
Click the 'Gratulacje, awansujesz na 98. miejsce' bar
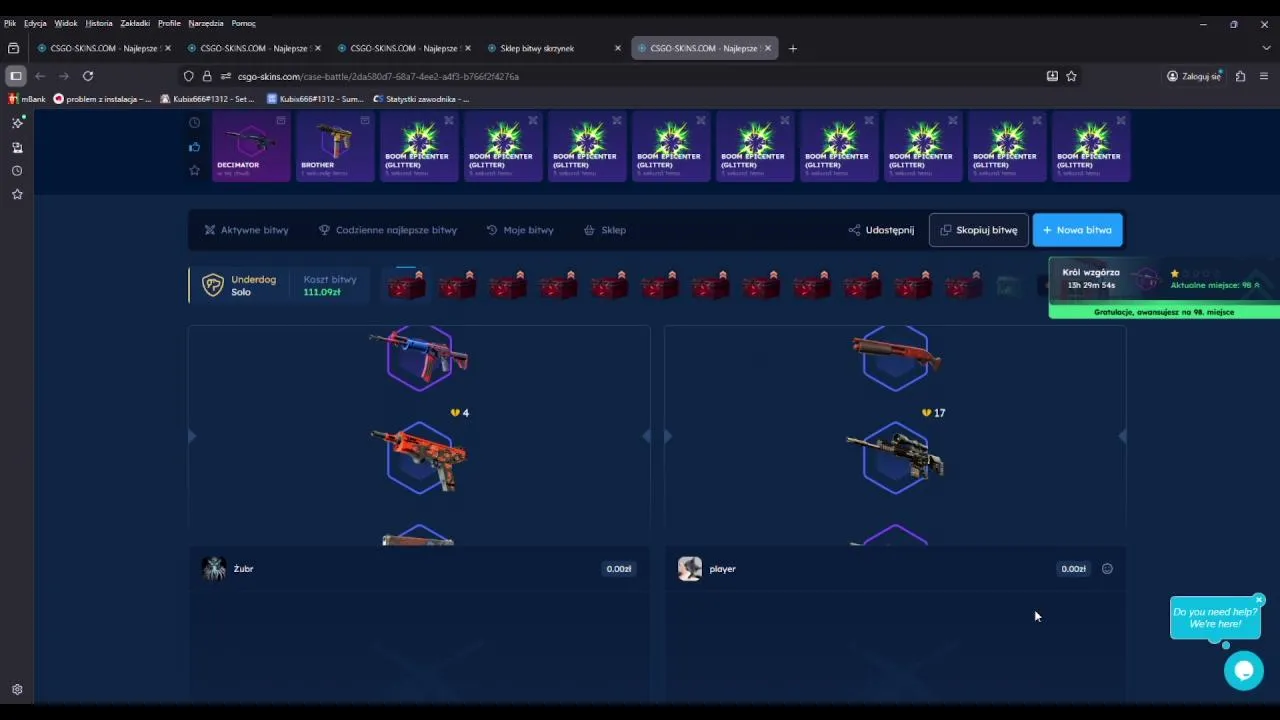point(1164,312)
